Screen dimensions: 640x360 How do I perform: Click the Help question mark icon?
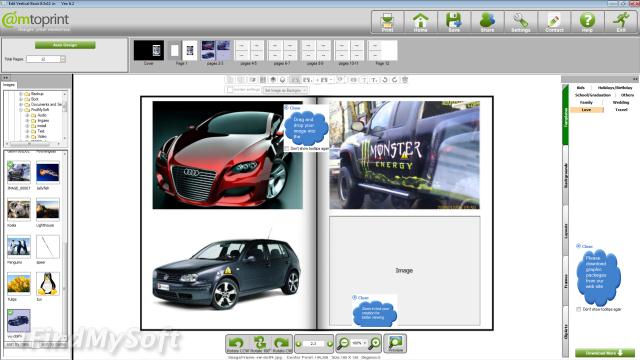click(587, 22)
